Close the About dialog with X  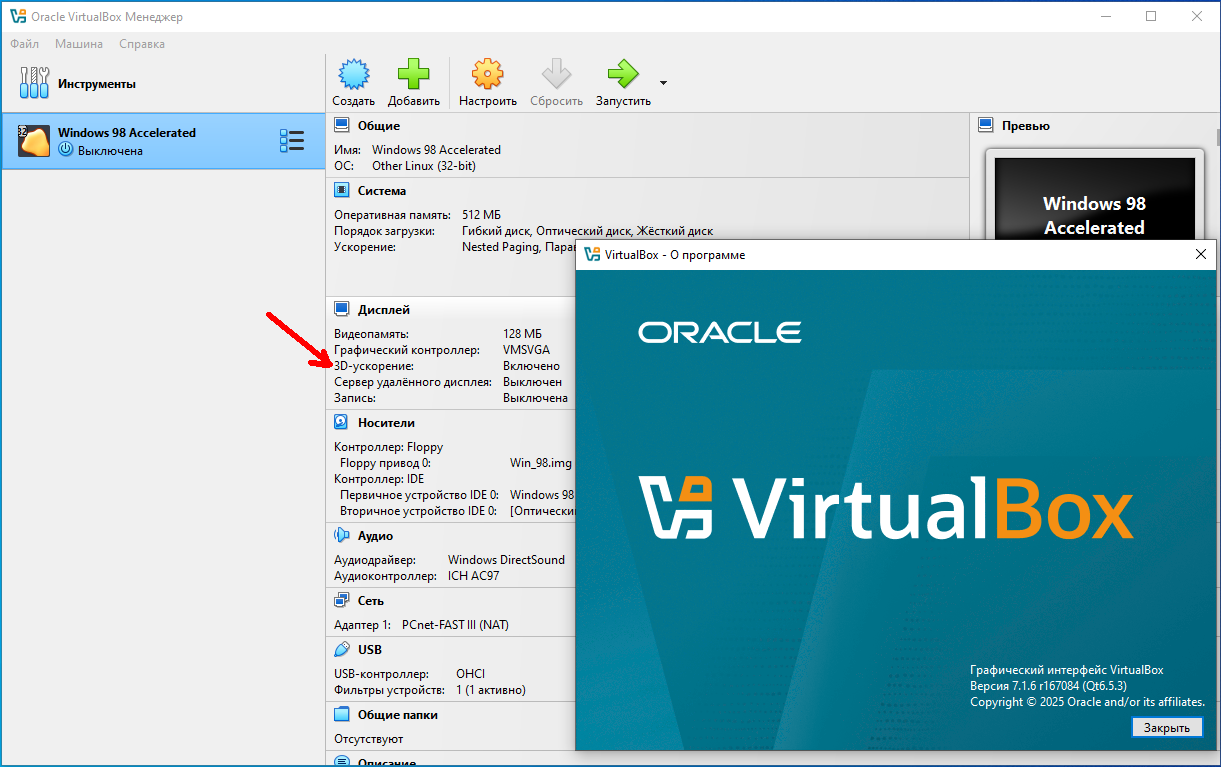[1201, 254]
